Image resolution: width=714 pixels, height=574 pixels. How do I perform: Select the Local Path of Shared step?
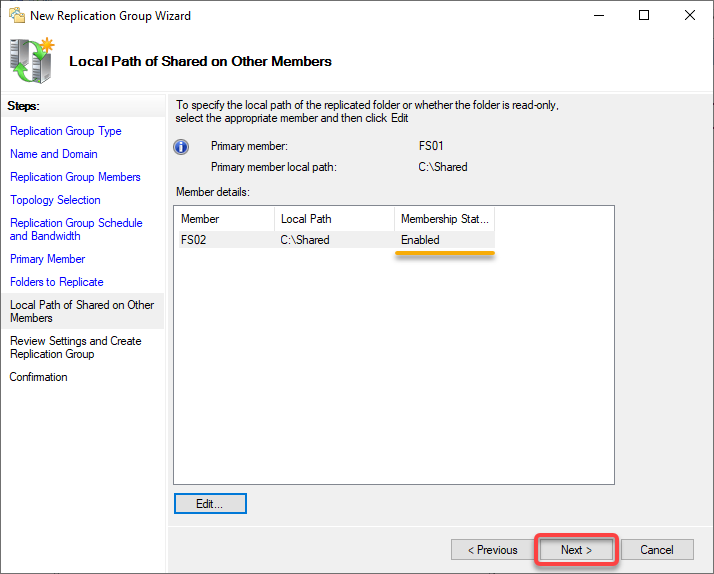pos(83,311)
